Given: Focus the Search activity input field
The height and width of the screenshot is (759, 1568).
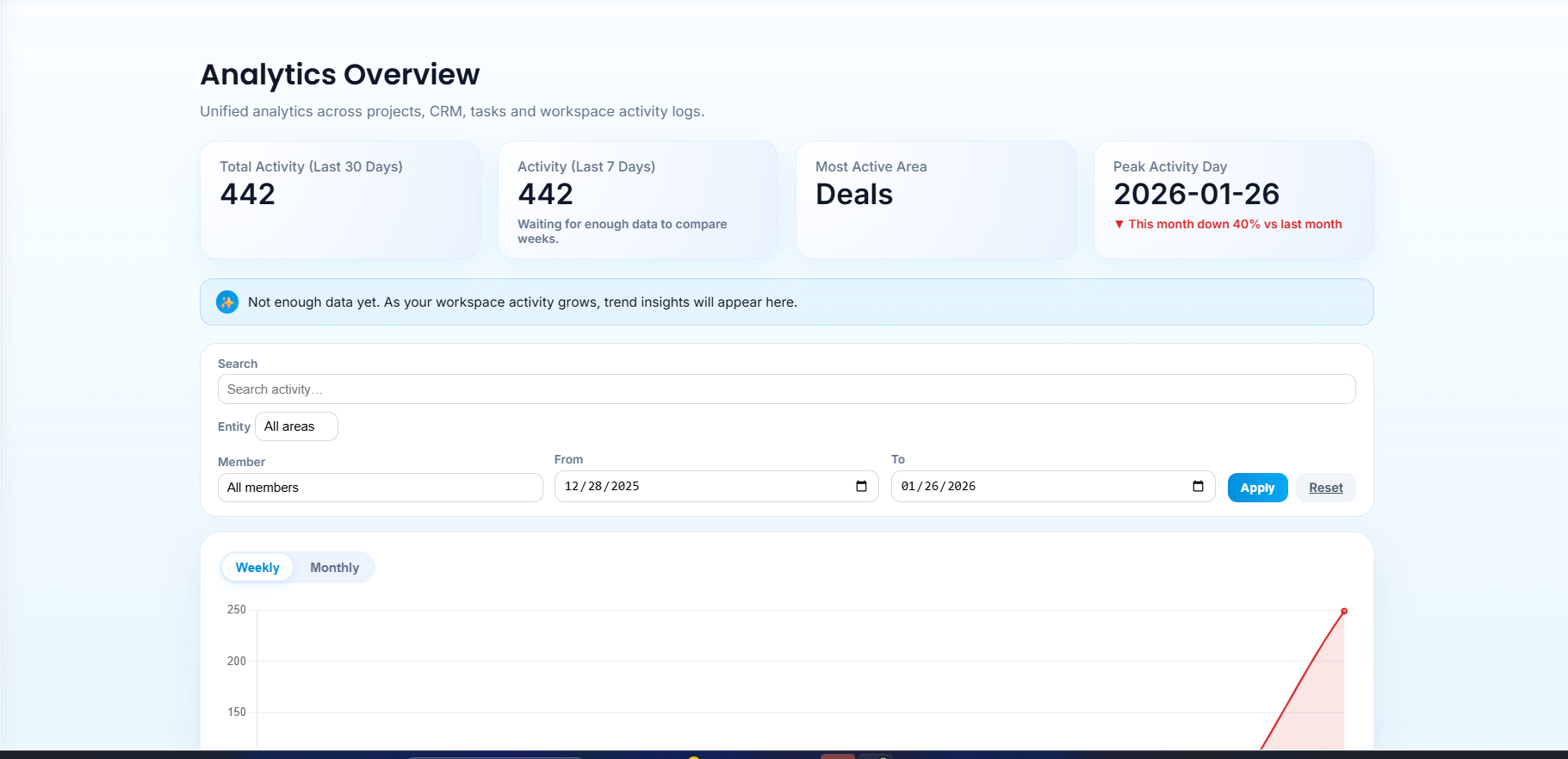Looking at the screenshot, I should point(786,389).
